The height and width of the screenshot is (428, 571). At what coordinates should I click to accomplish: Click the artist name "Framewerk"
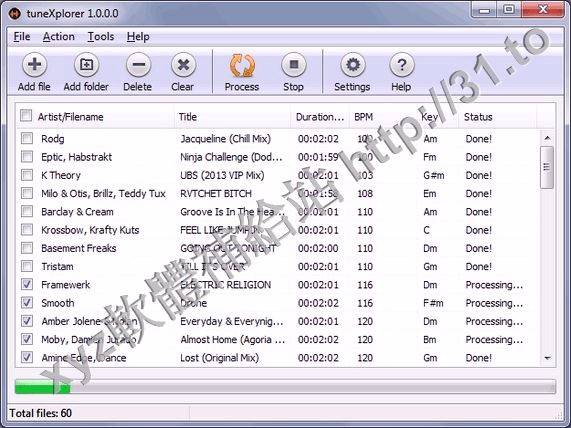coord(66,284)
